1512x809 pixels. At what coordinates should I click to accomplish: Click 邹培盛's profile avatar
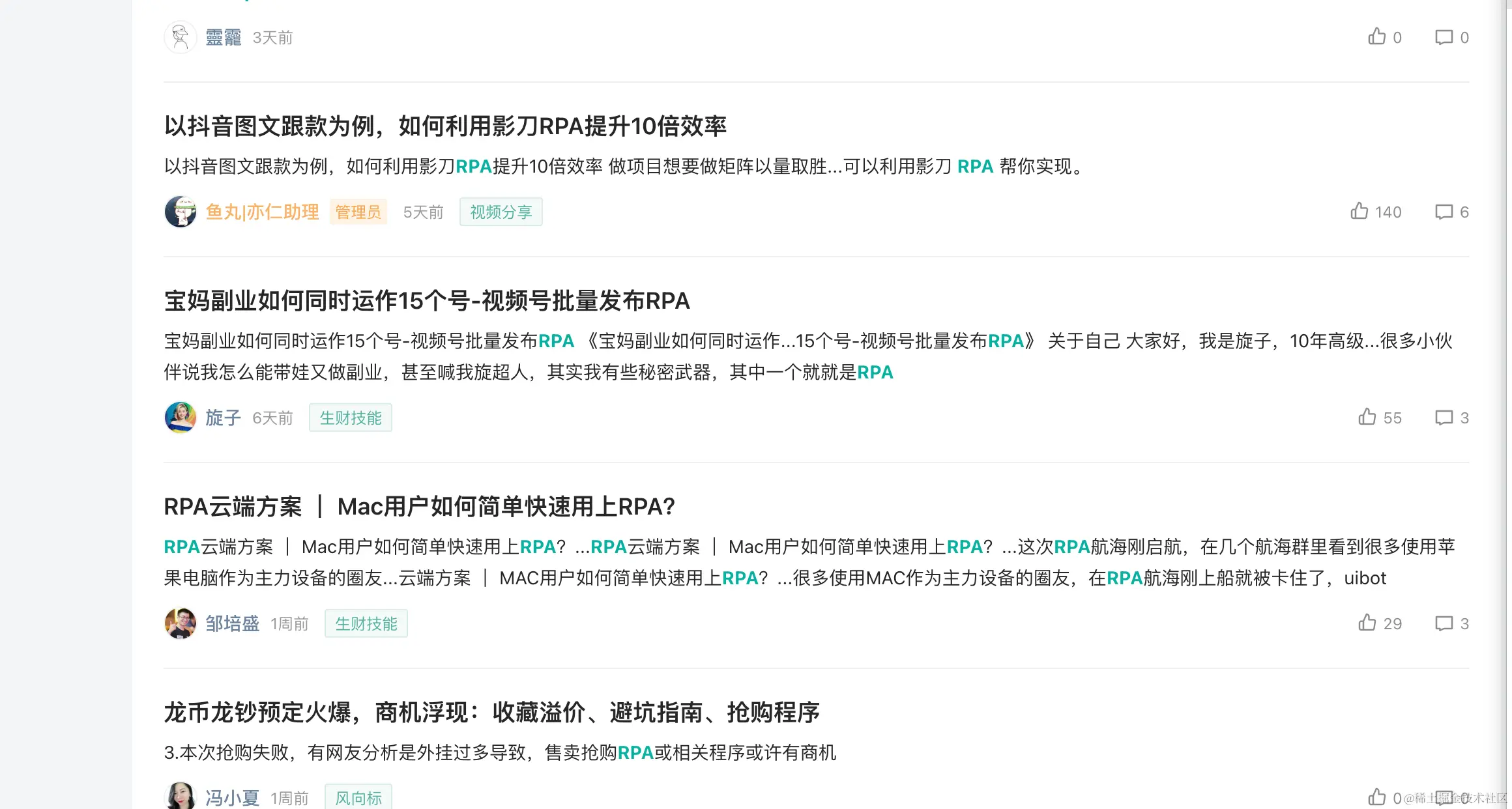coord(181,623)
